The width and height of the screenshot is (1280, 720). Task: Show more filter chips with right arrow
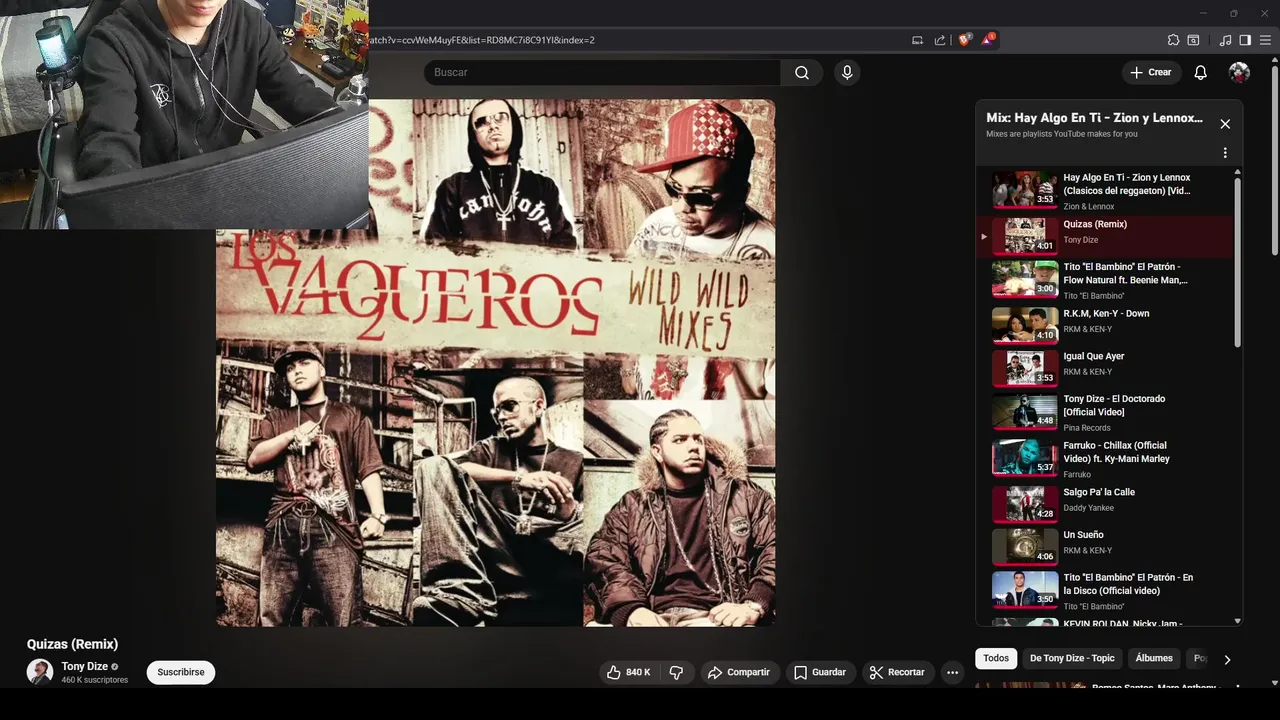tap(1227, 659)
